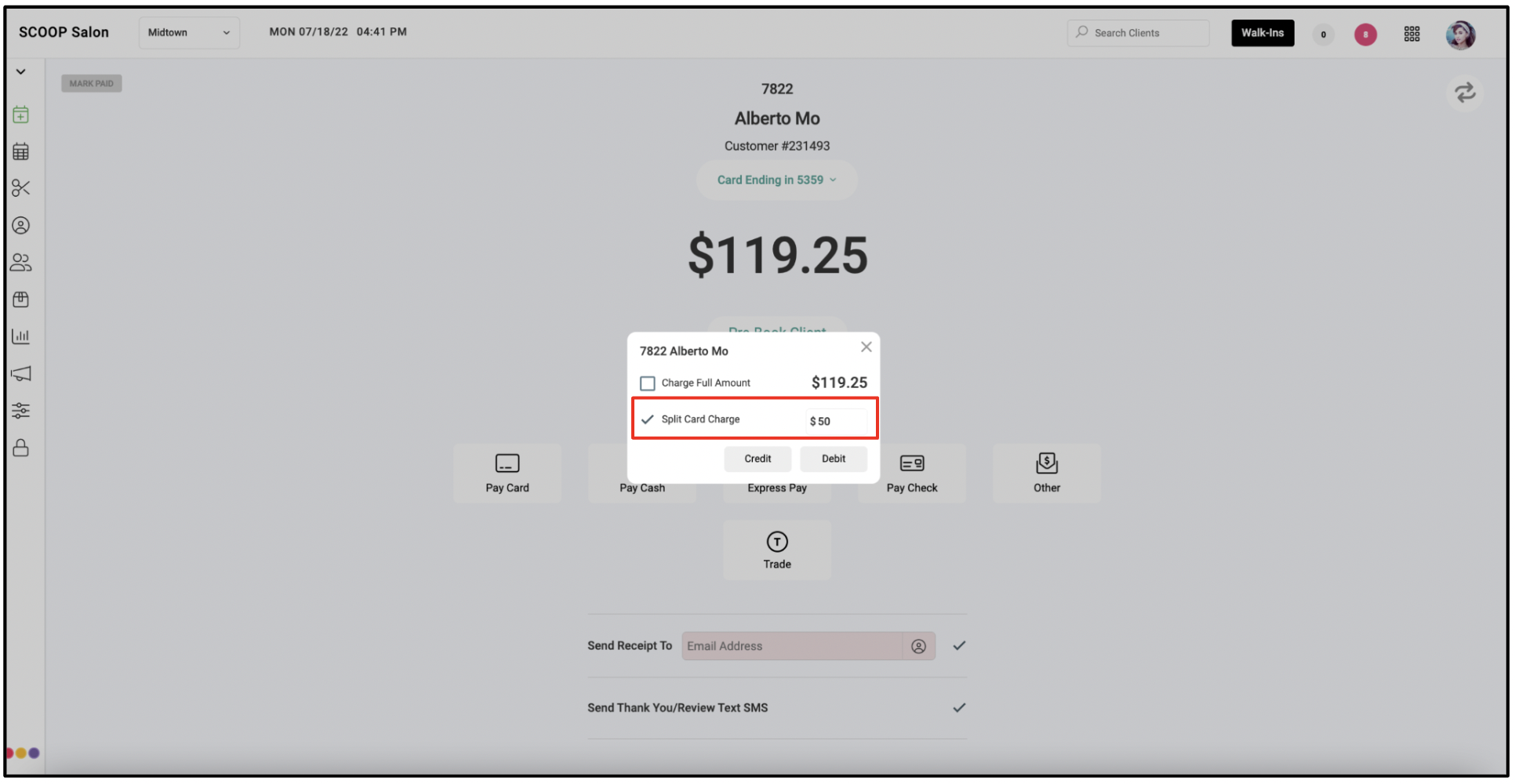Click the split charge amount field
The width and height of the screenshot is (1515, 784).
tap(837, 421)
